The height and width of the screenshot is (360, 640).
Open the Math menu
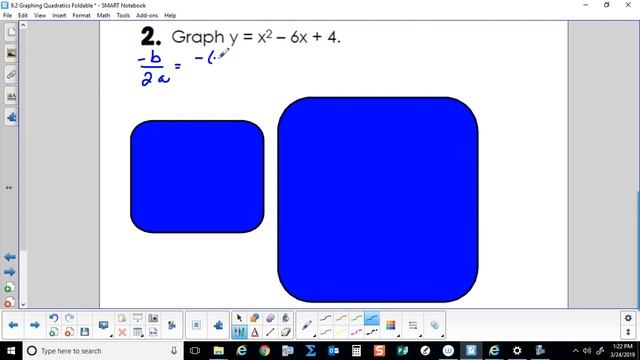tap(103, 16)
